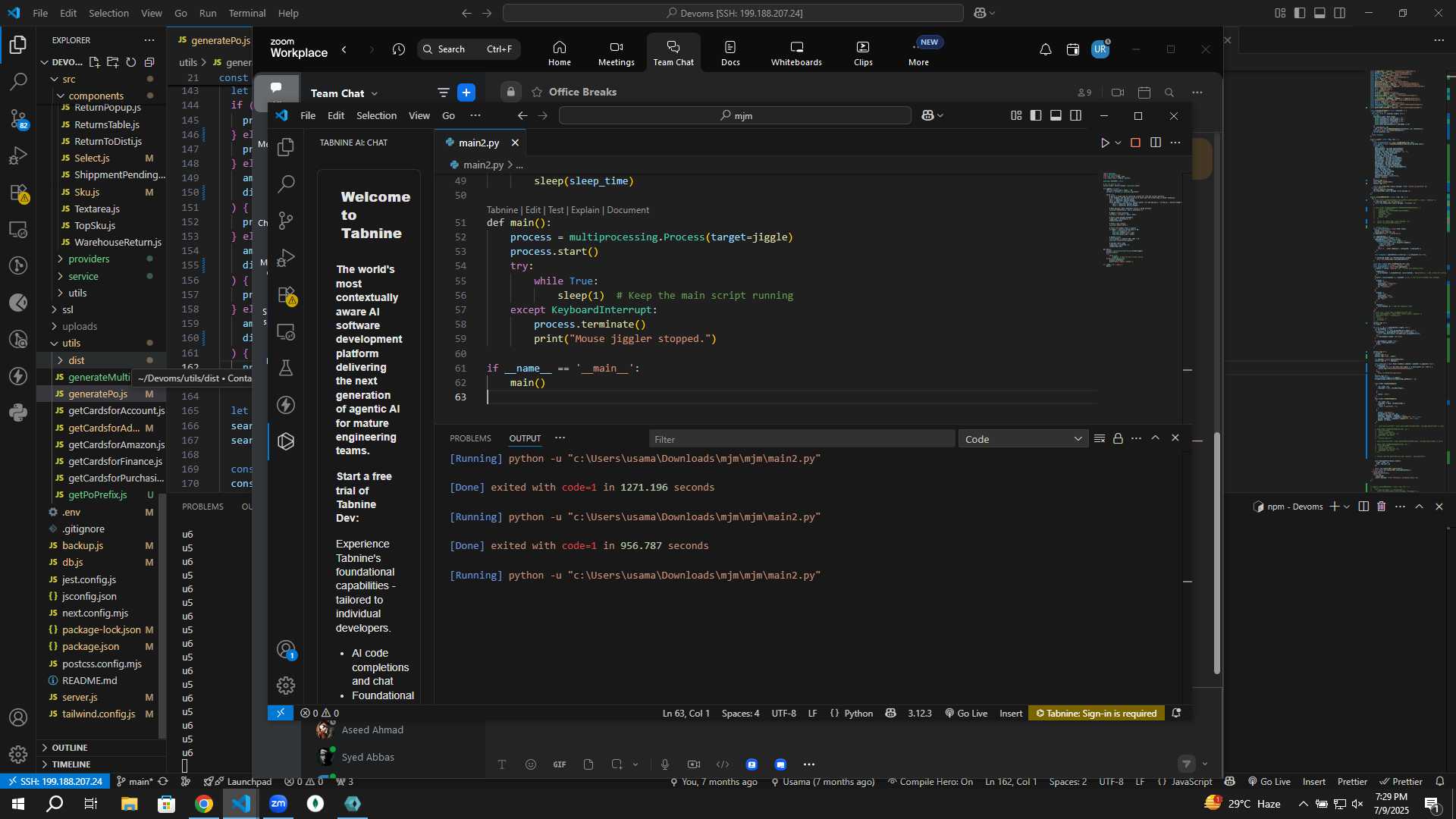Toggle panel in outer VS Code title bar
The height and width of the screenshot is (819, 1456).
(1319, 13)
